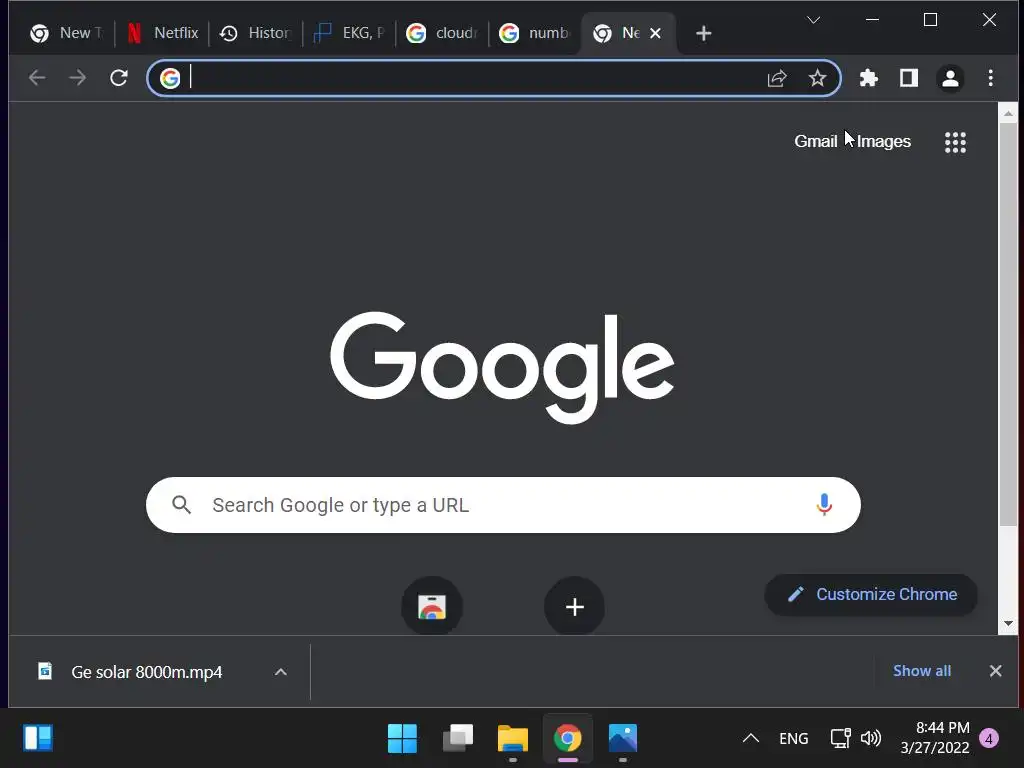Viewport: 1024px width, 768px height.
Task: Click the page scrollbar up arrow
Action: pyautogui.click(x=1008, y=114)
